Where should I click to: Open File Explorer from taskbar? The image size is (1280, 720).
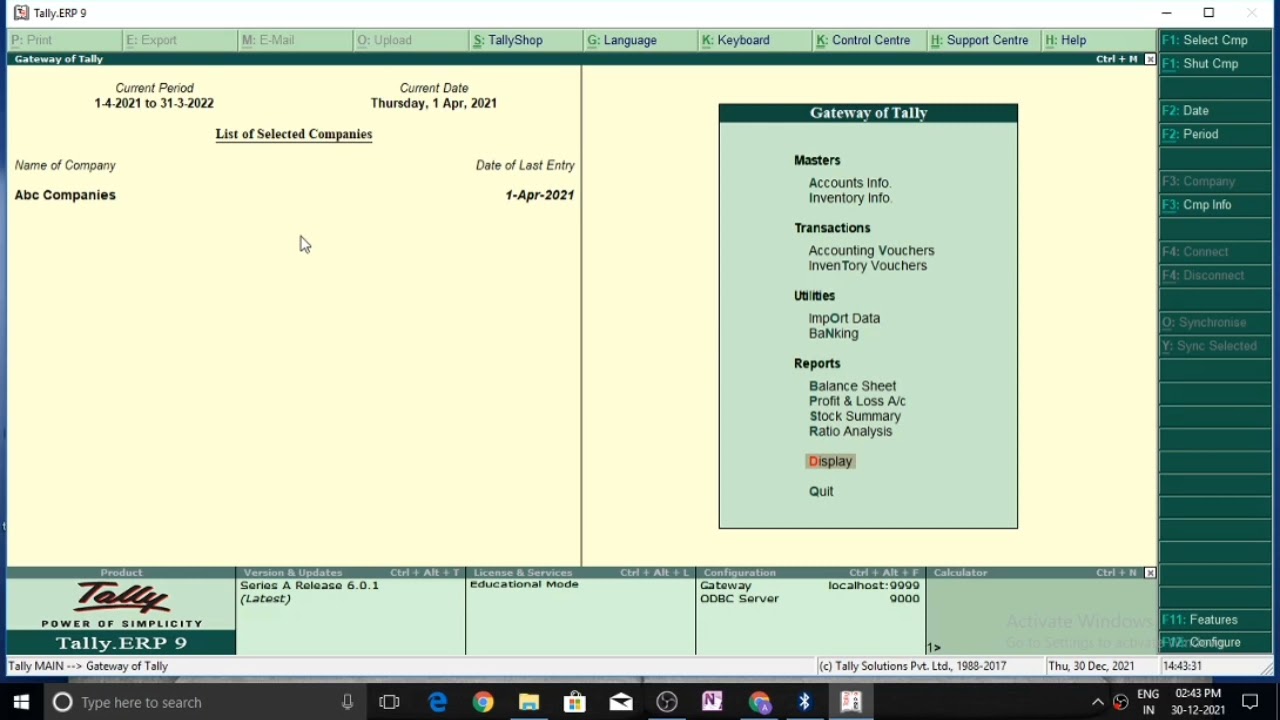(529, 702)
